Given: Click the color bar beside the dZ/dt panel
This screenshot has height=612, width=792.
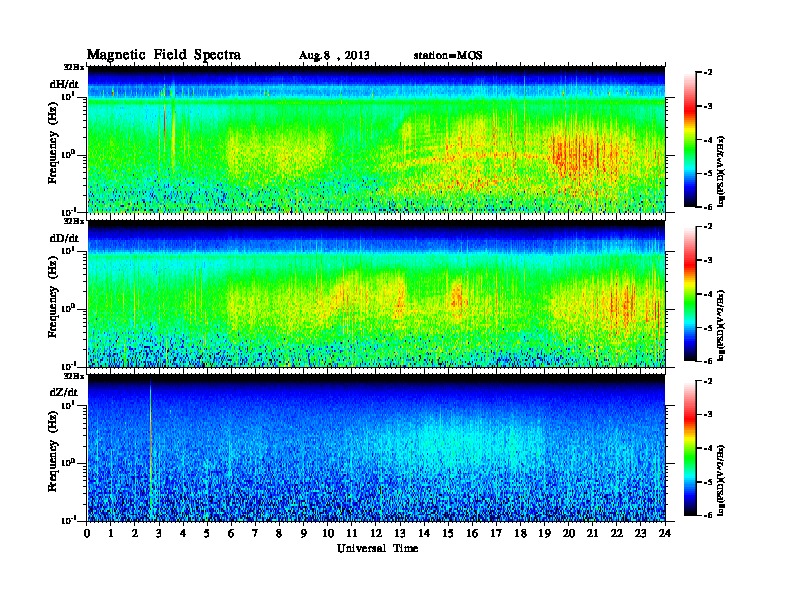Looking at the screenshot, I should [x=690, y=448].
